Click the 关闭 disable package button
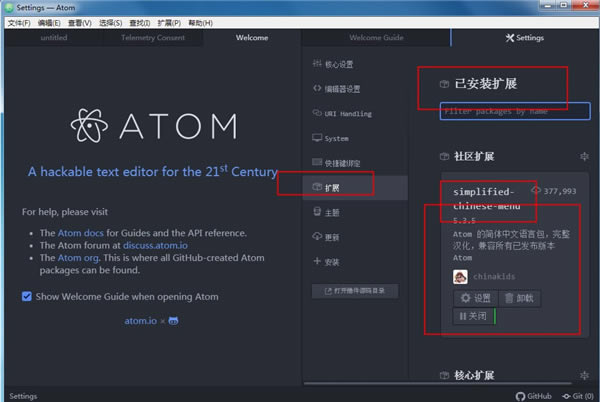This screenshot has height=402, width=600. point(474,316)
